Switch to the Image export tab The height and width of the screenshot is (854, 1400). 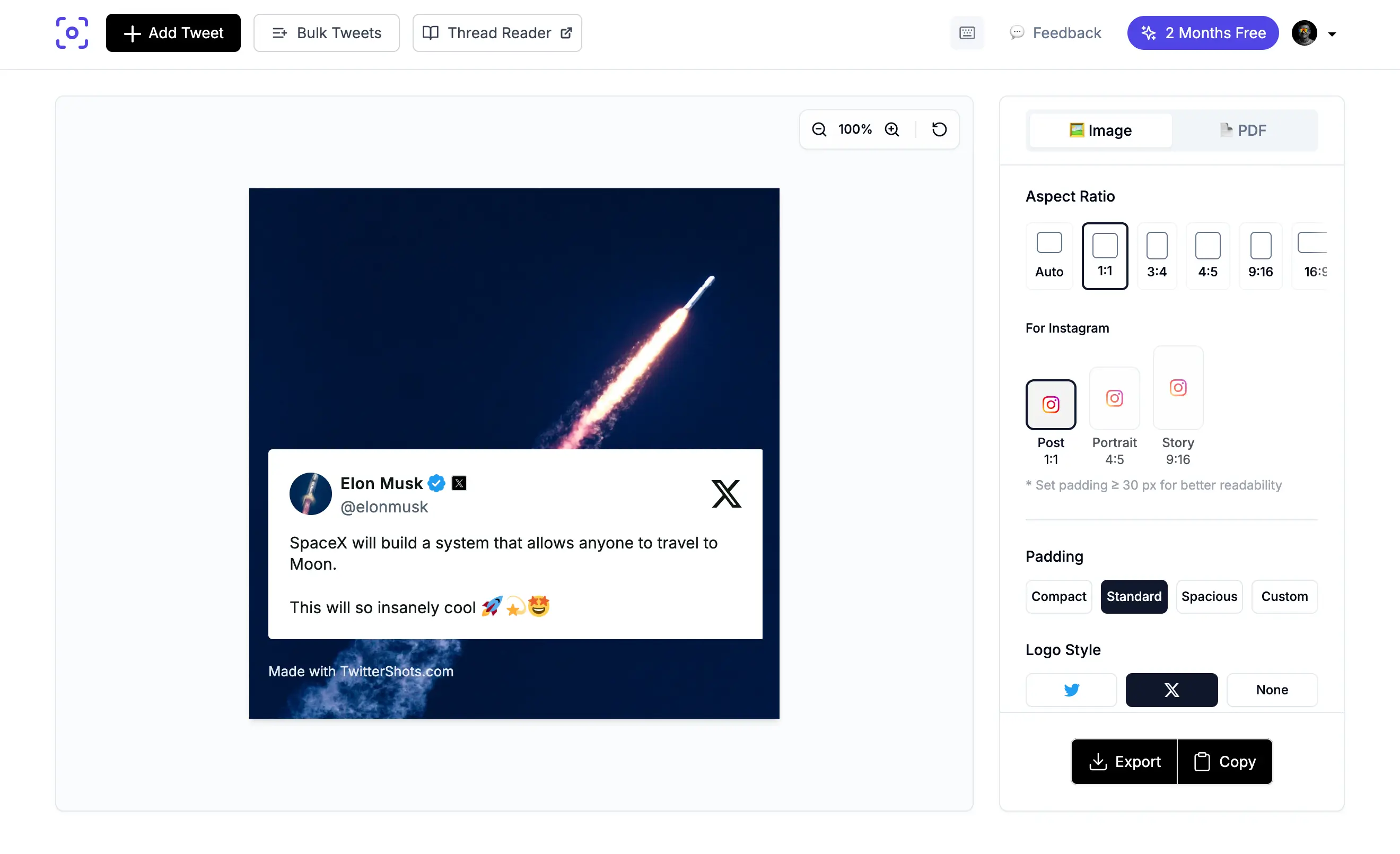[x=1100, y=129]
